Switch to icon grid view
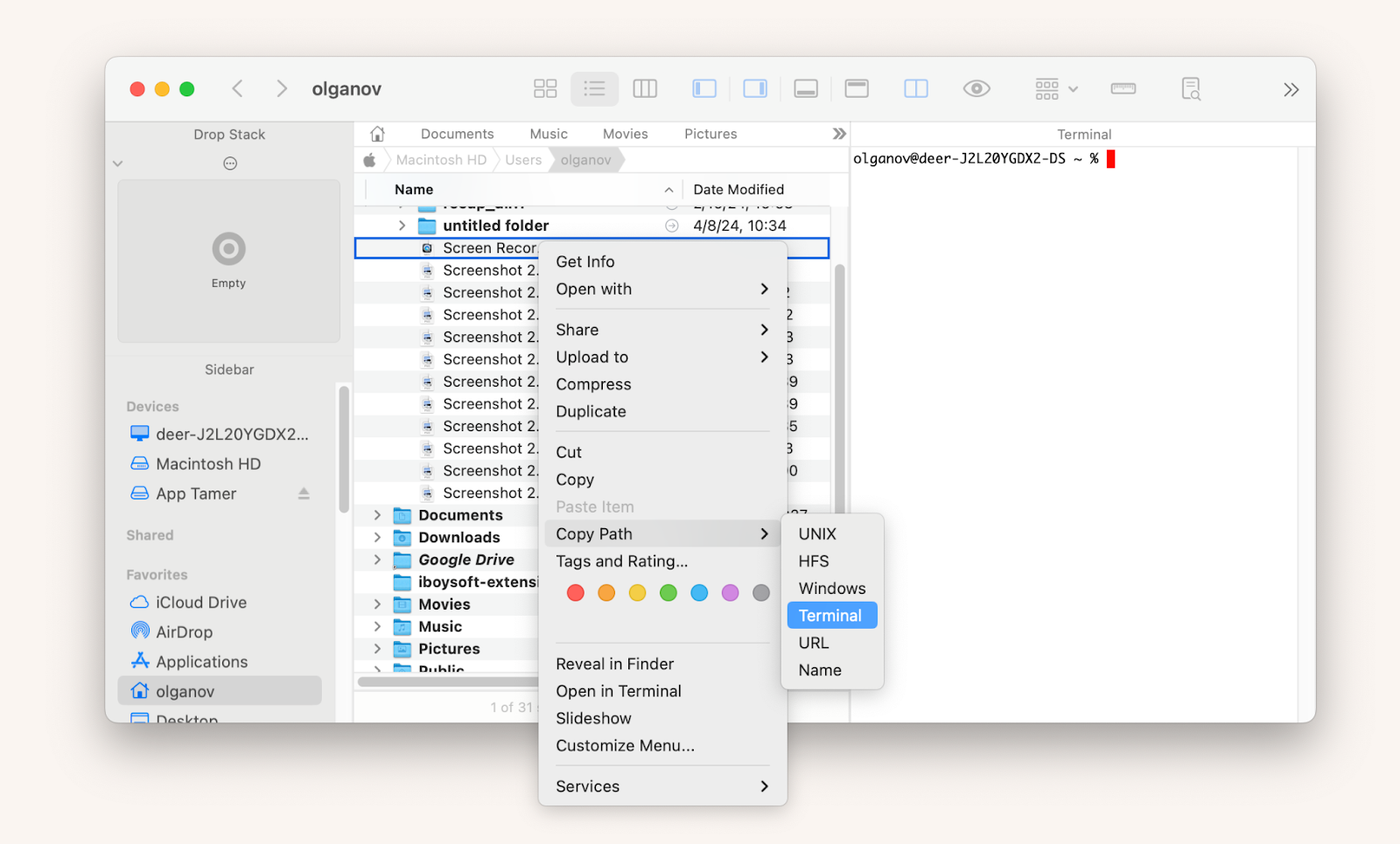 click(x=545, y=88)
